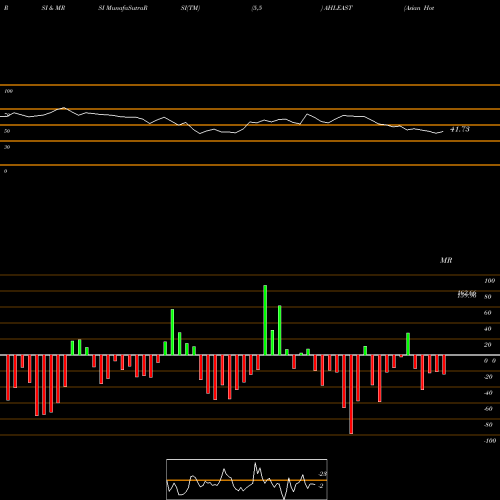
Task: Click the 'SI(TM)' header text
Action: (x=190, y=8)
